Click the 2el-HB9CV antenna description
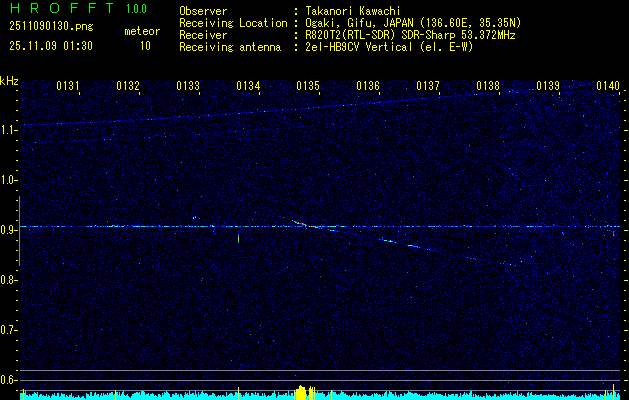Screen dimensions: 629x400 [x=389, y=47]
